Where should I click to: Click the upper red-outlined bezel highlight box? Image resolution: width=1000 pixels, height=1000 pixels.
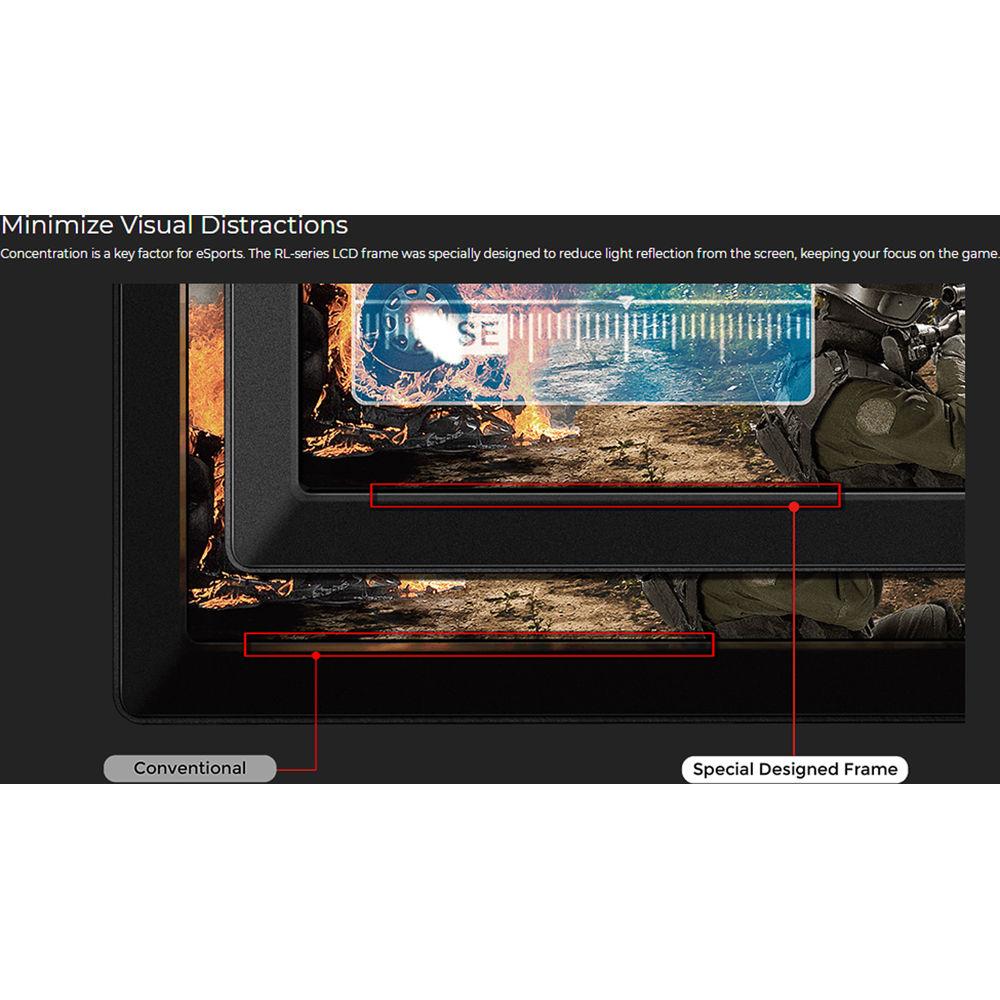tap(605, 495)
